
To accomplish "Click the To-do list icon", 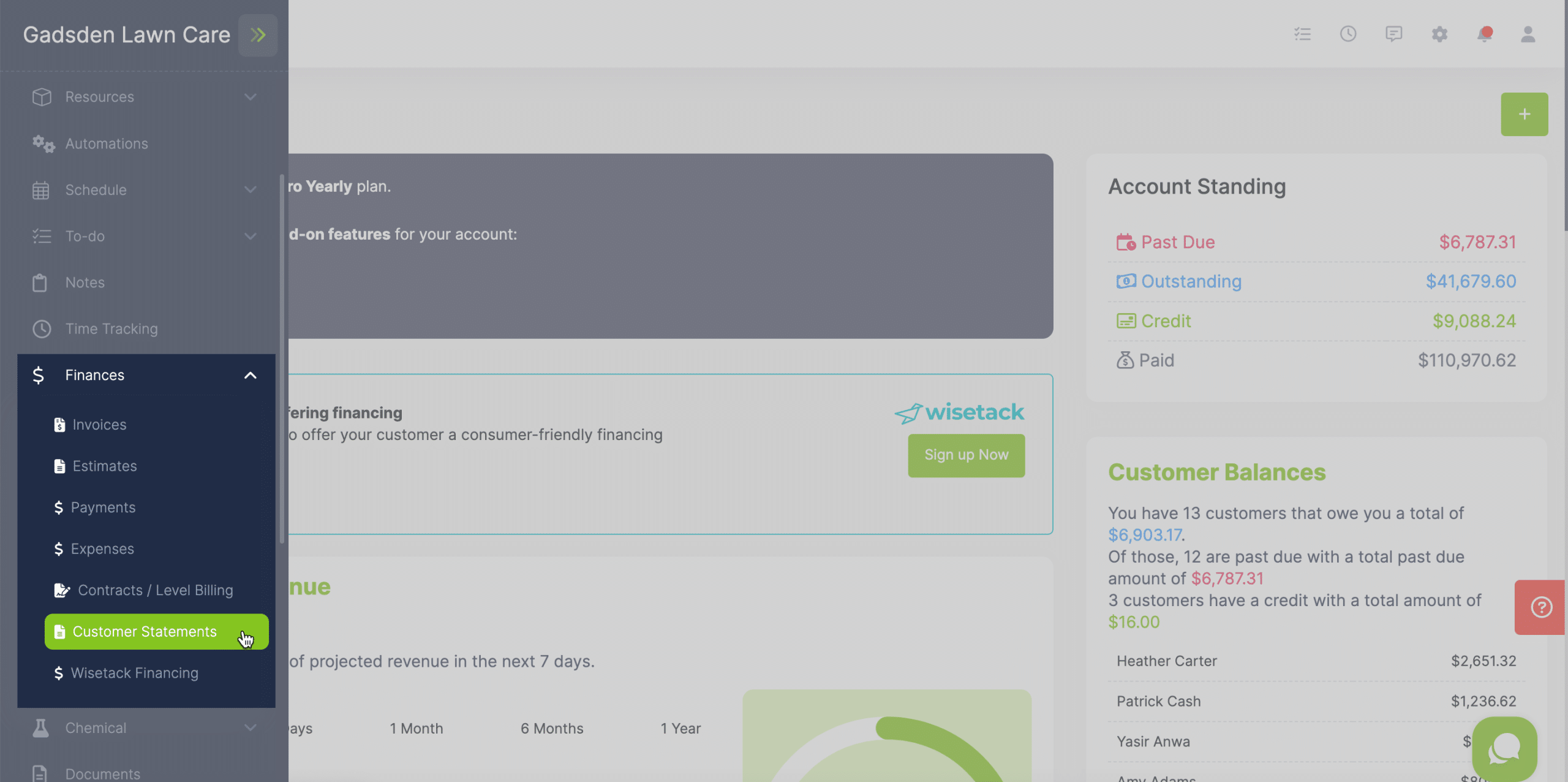I will click(42, 236).
